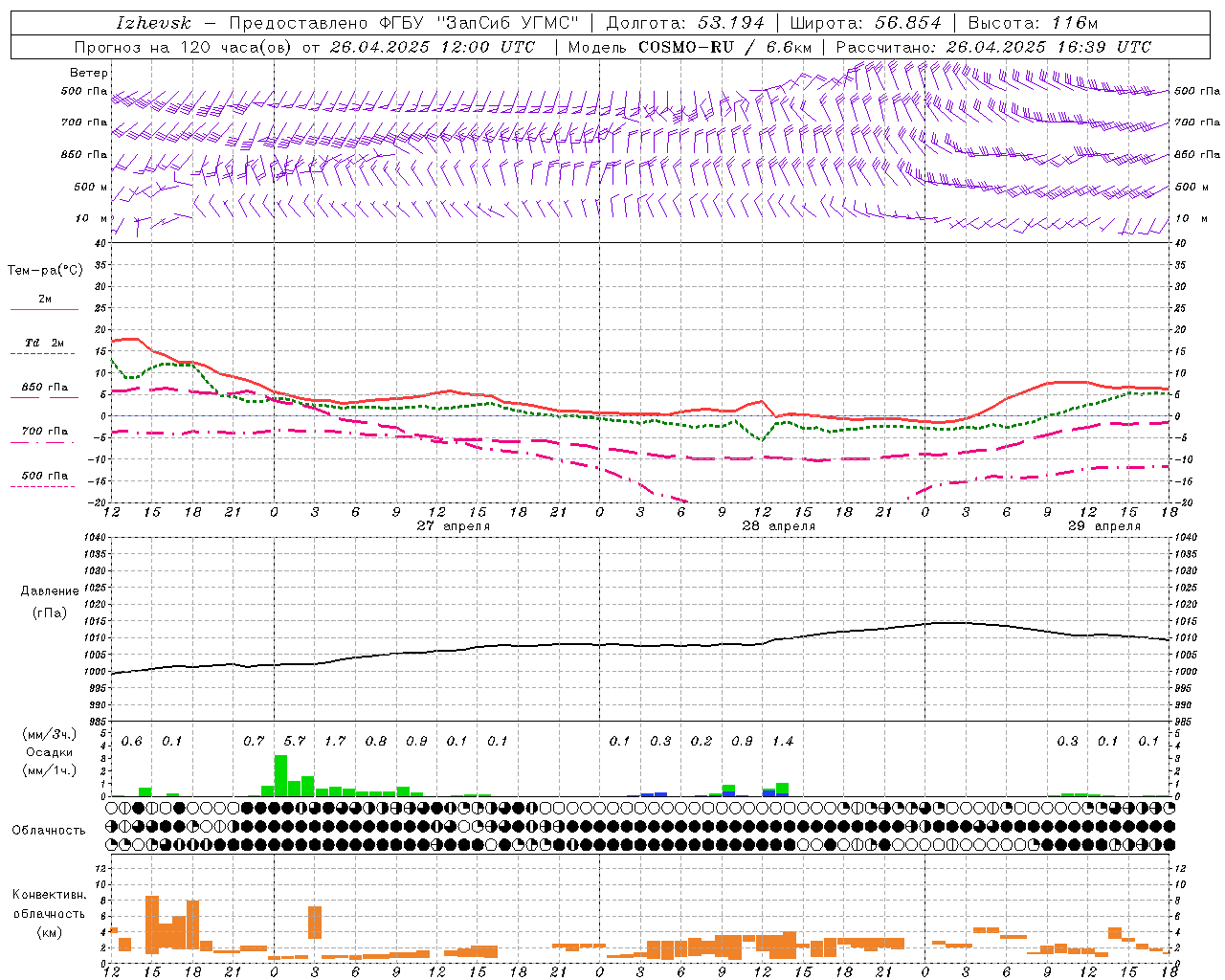
Task: Click the "Давление" pressure panel label
Action: (50, 591)
